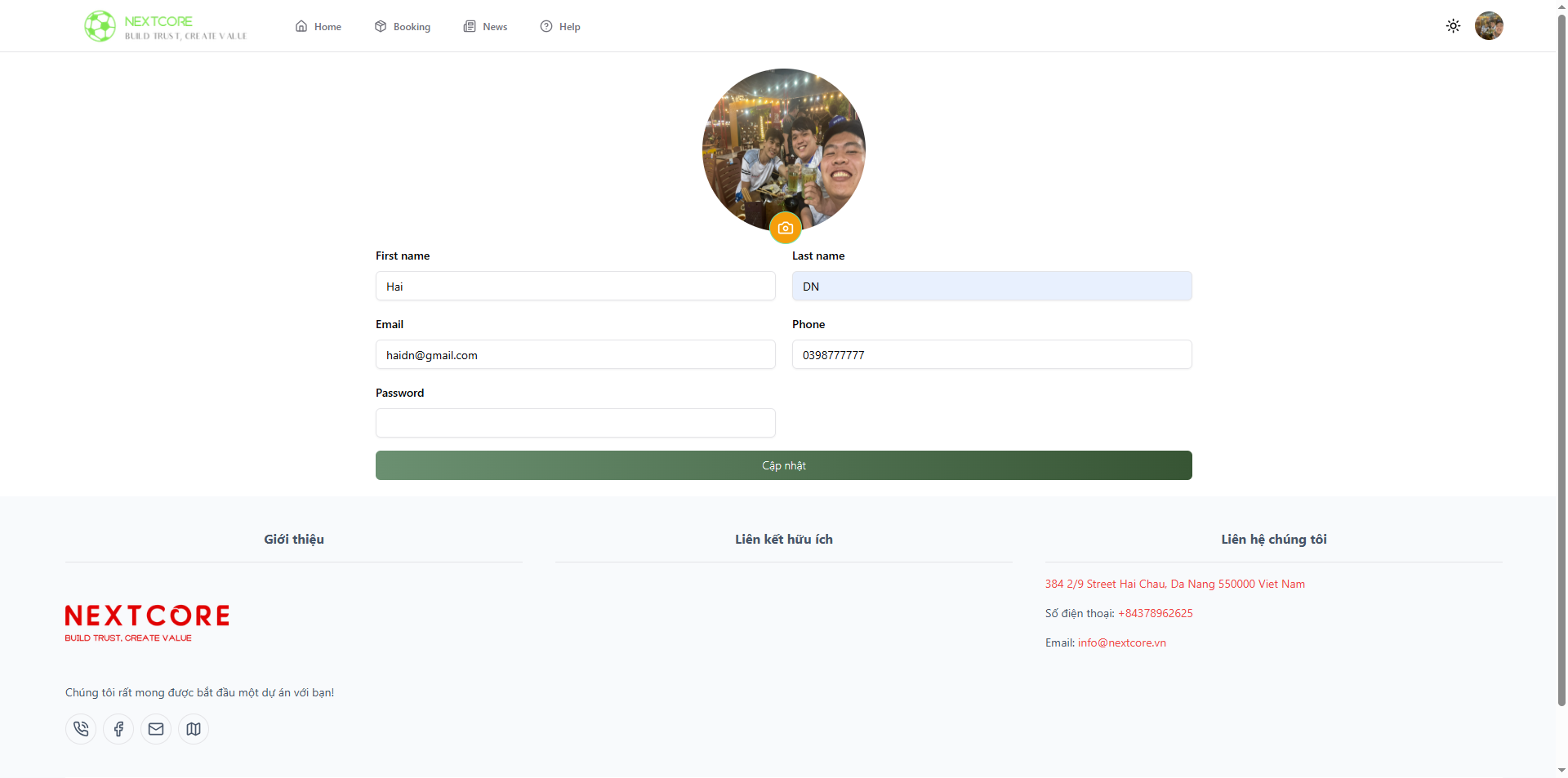Focus the First name input field
The width and height of the screenshot is (1568, 778).
coord(575,287)
